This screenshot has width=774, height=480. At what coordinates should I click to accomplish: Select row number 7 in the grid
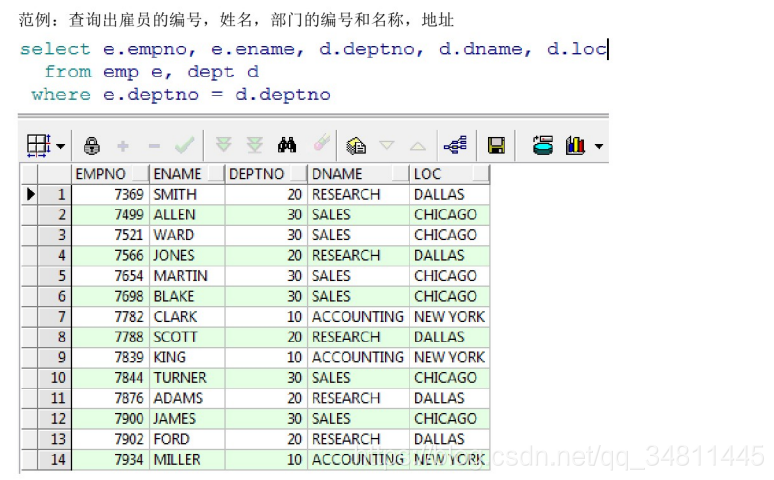[x=55, y=317]
